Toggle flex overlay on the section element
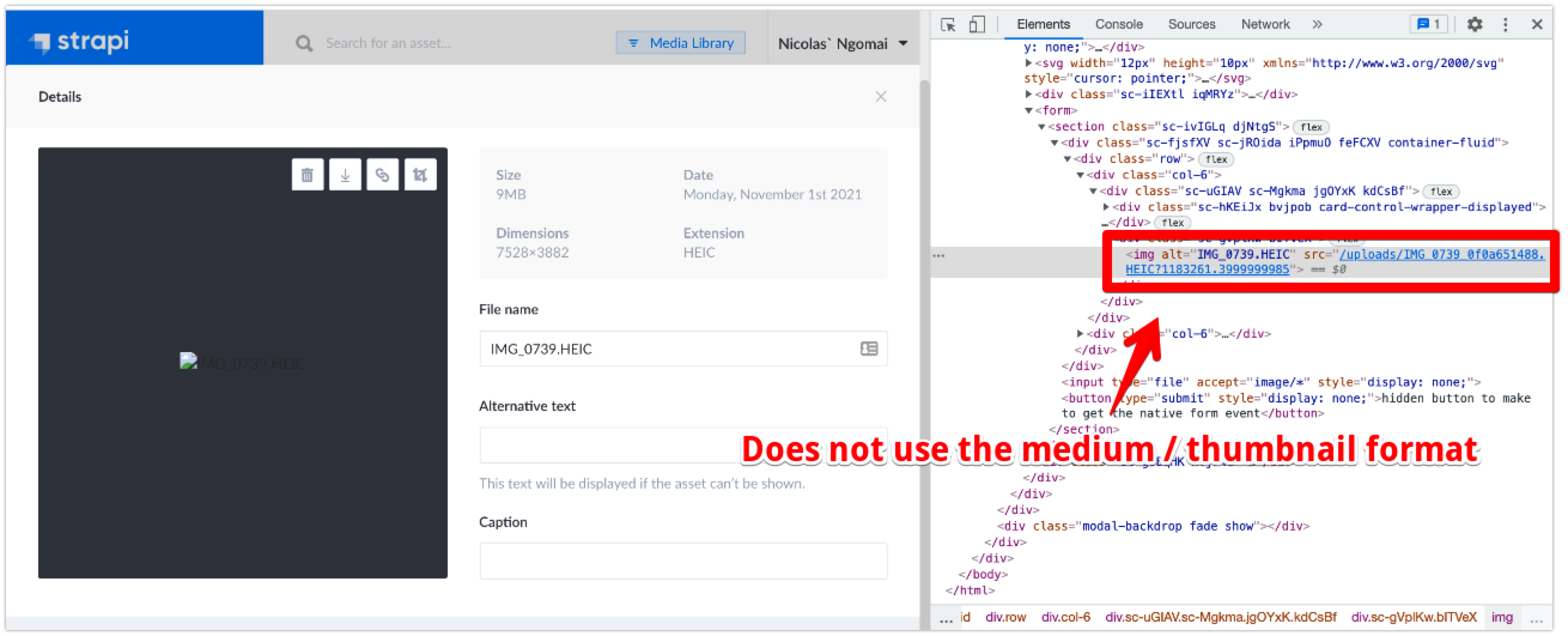 click(x=1311, y=127)
